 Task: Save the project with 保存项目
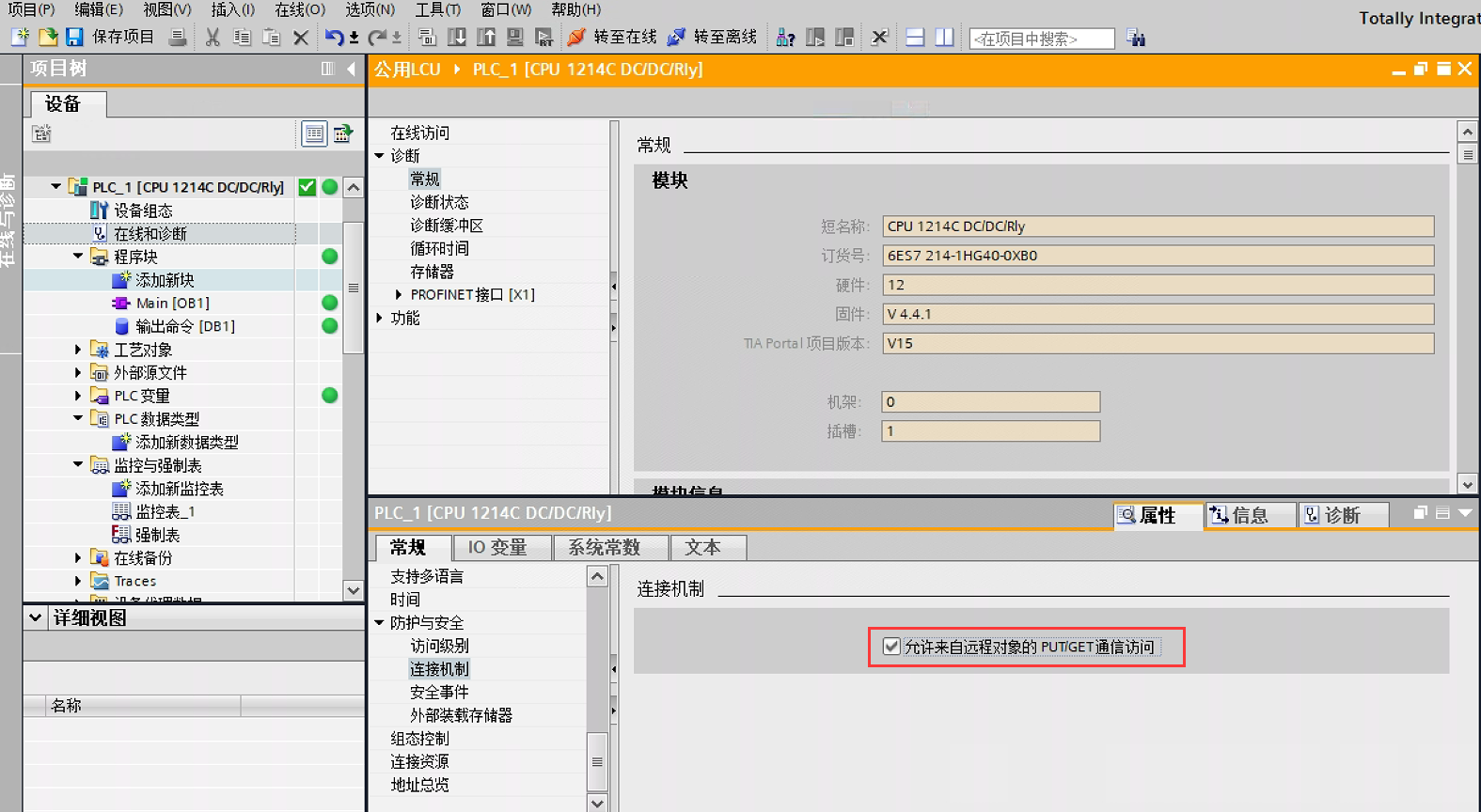pyautogui.click(x=110, y=38)
